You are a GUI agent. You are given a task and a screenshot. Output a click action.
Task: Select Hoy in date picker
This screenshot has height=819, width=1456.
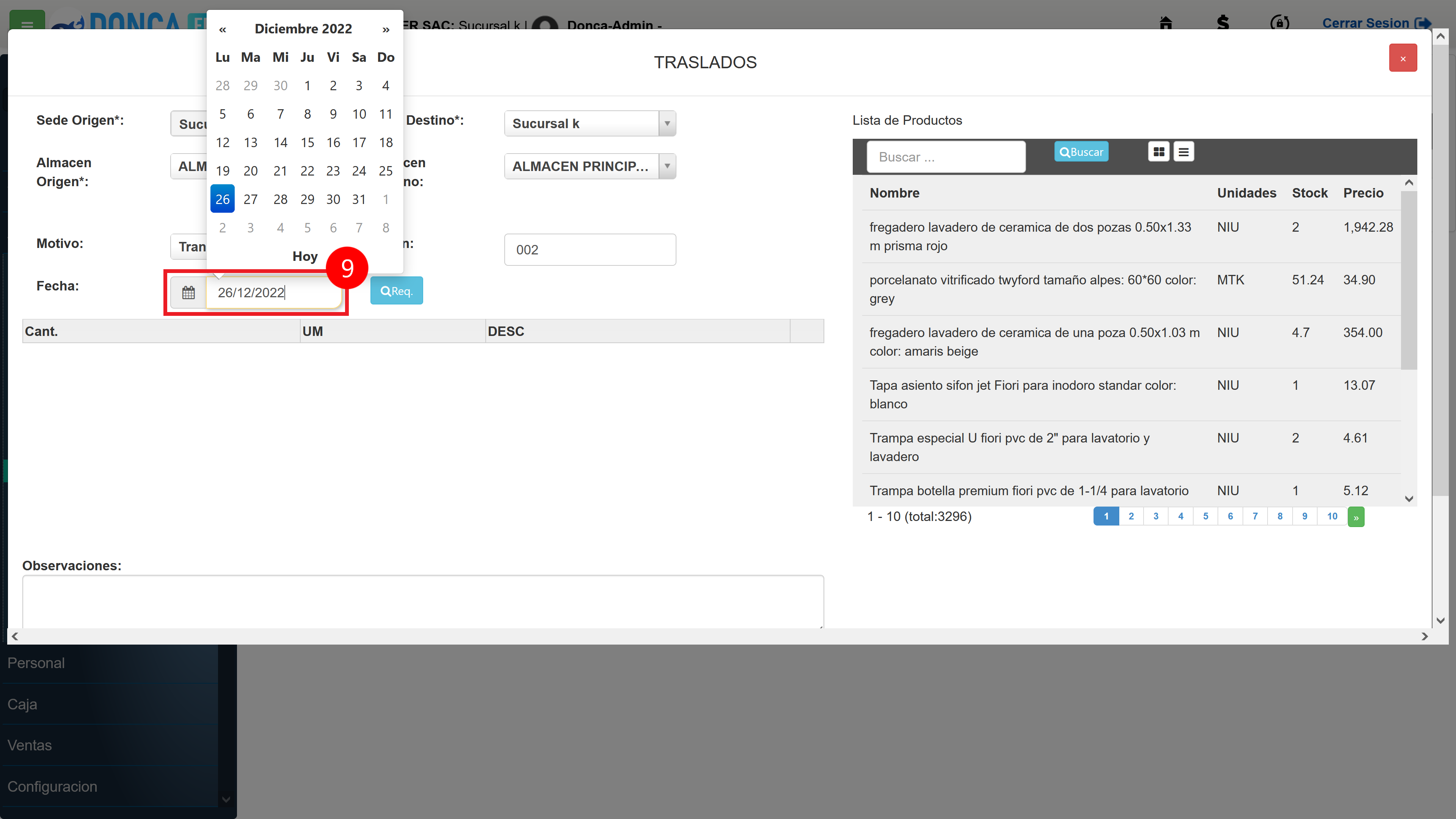click(304, 257)
